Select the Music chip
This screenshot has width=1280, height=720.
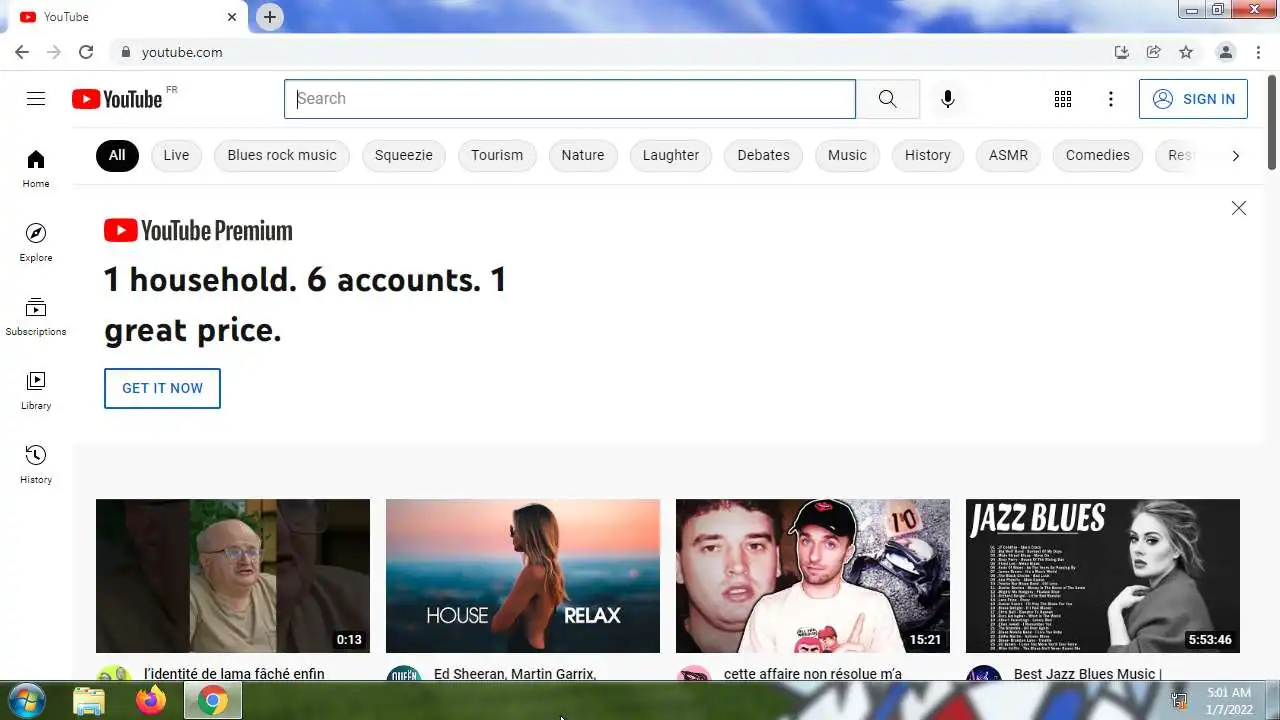pyautogui.click(x=847, y=155)
